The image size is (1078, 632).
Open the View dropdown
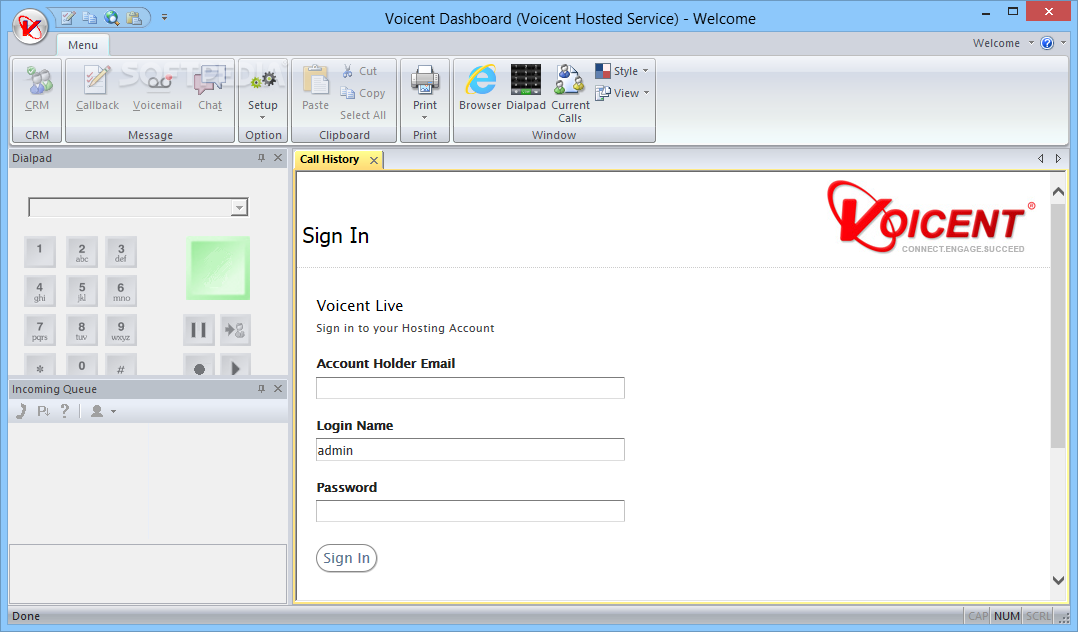622,93
